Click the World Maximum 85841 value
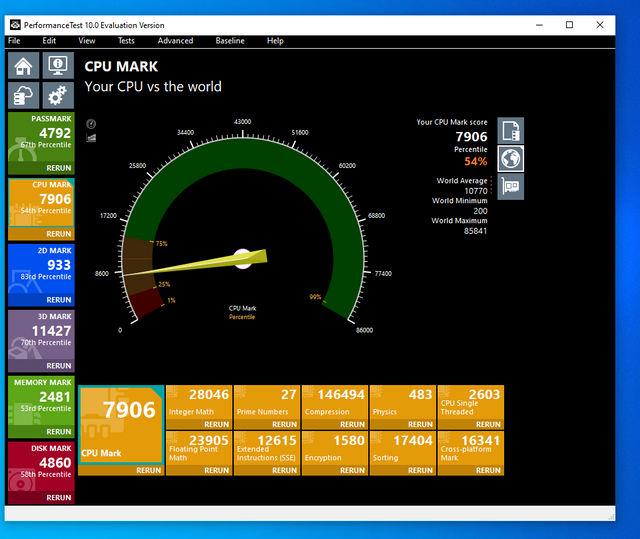Viewport: 640px width, 539px height. tap(476, 231)
